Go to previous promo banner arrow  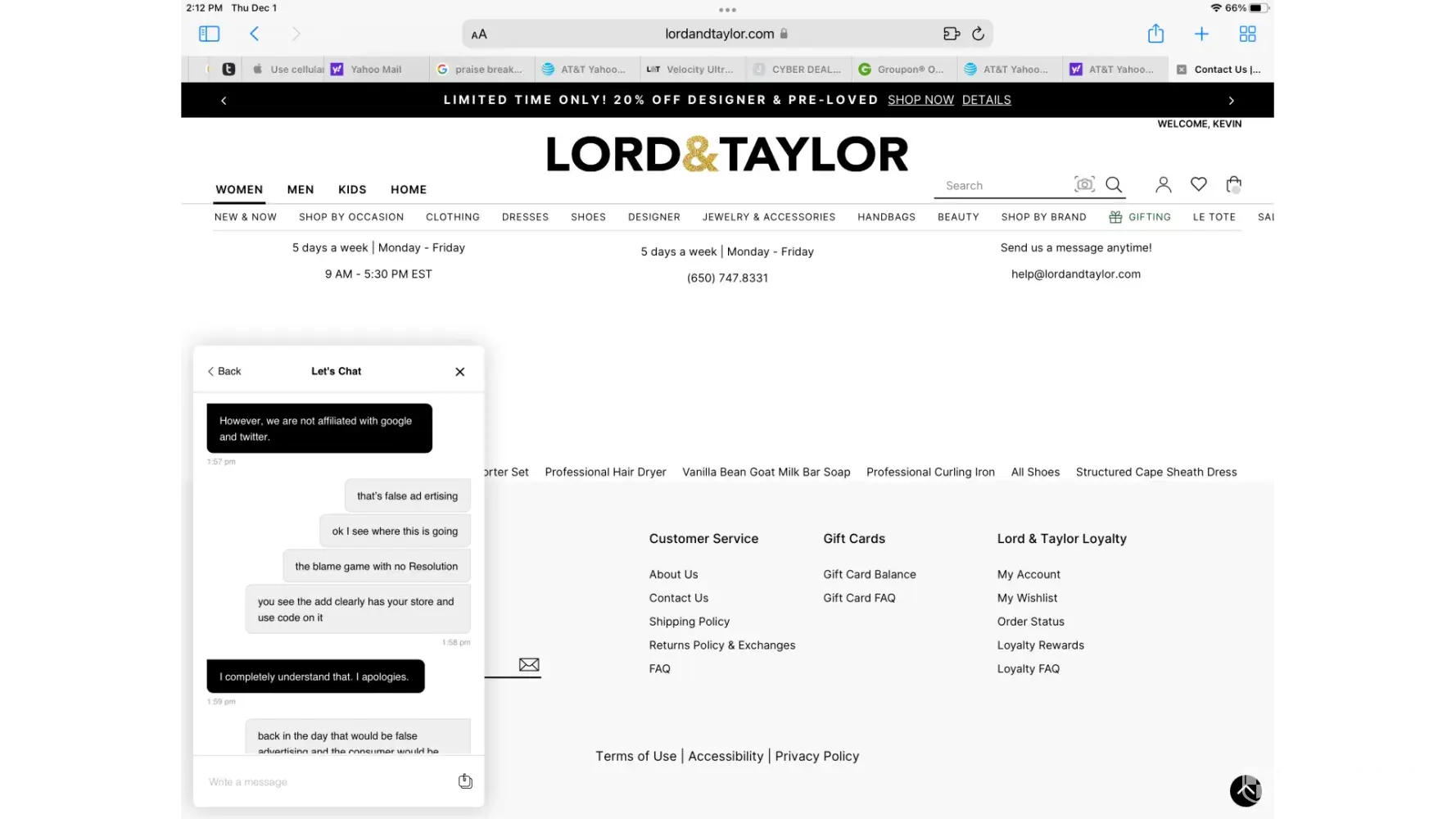coord(224,100)
